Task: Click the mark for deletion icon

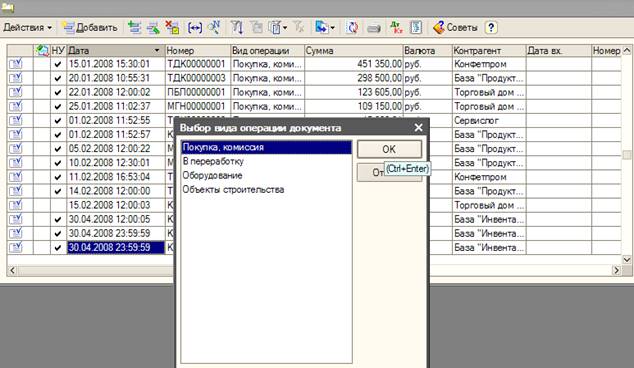Action: pos(172,27)
